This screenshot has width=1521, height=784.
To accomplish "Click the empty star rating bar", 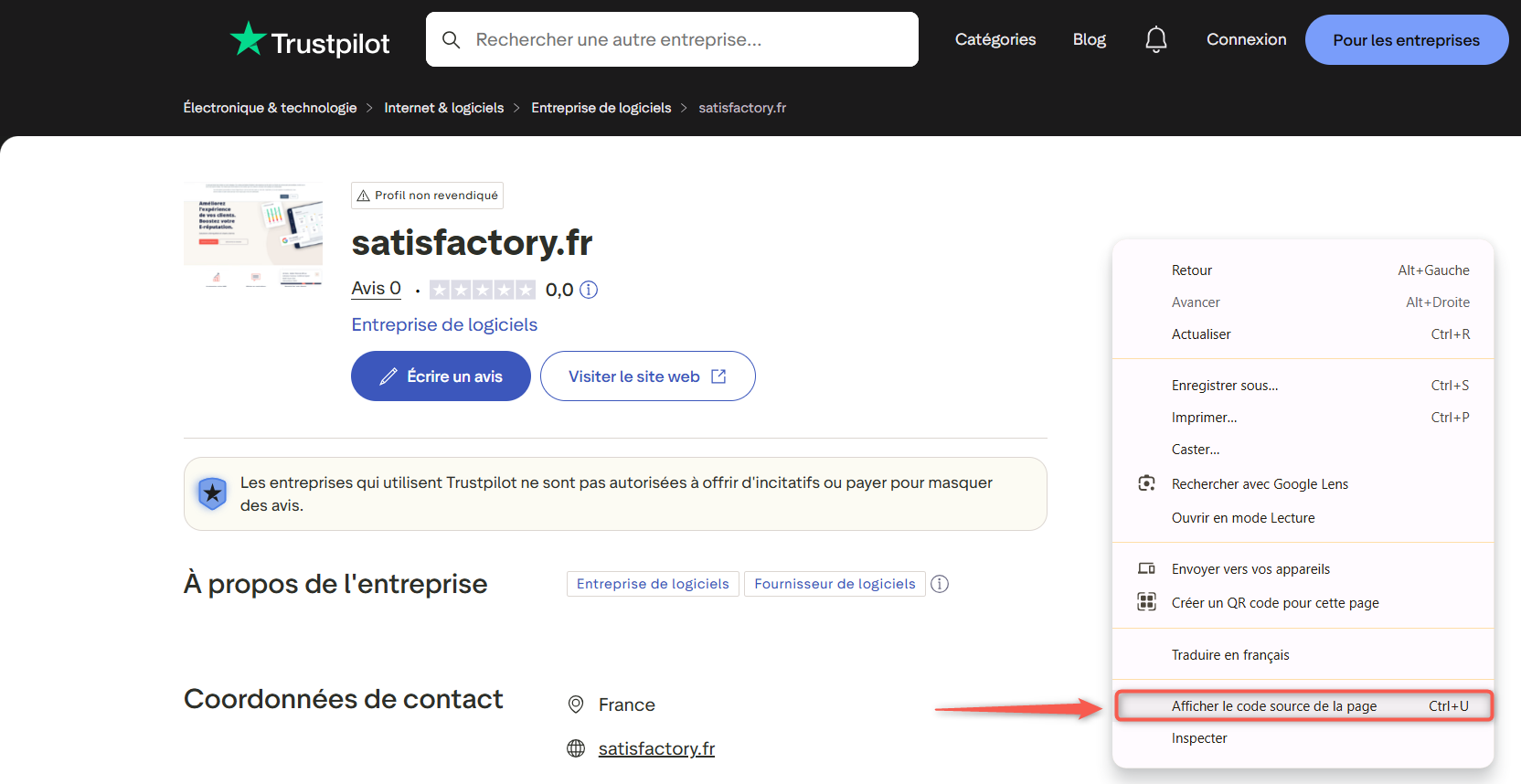I will [x=482, y=290].
